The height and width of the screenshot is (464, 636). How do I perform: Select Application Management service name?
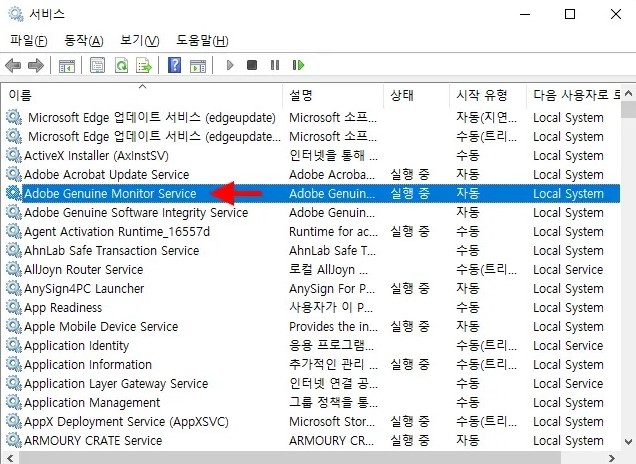[x=92, y=403]
